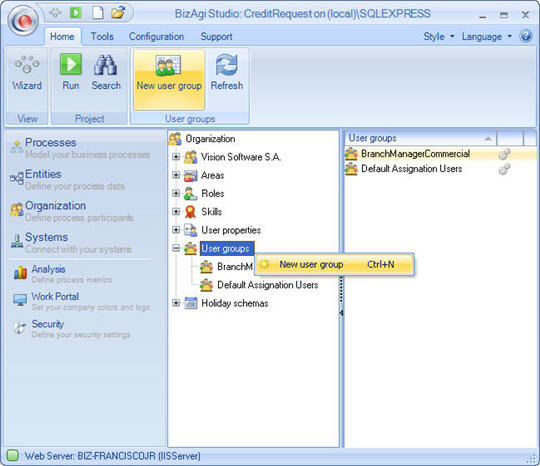
Task: Click the Security sidebar icon
Action: pos(20,328)
